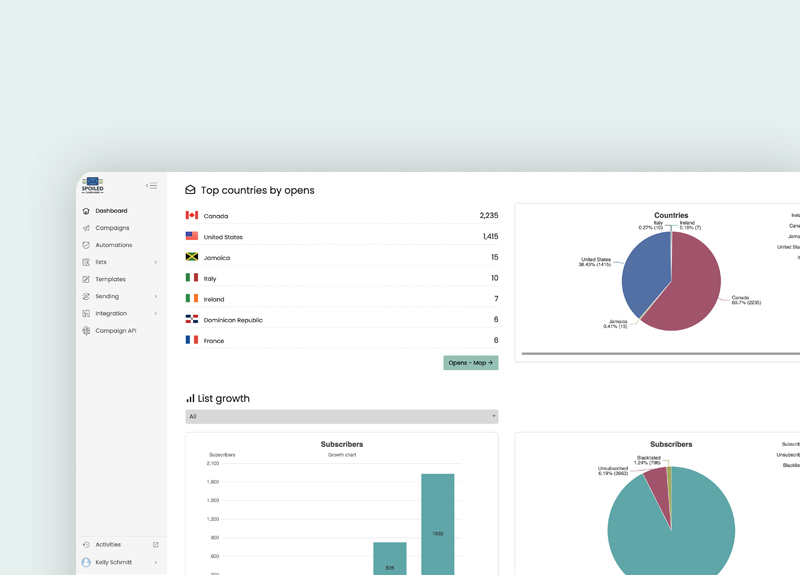Screen dimensions: 800x575
Task: Click the Integration icon in the sidebar
Action: (x=86, y=313)
